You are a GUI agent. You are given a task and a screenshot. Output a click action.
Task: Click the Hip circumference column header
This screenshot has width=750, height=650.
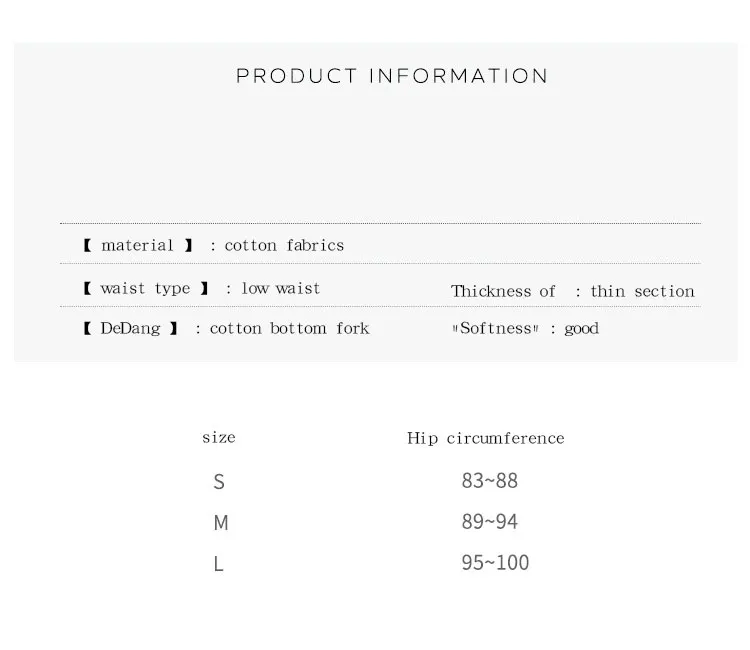click(x=485, y=438)
